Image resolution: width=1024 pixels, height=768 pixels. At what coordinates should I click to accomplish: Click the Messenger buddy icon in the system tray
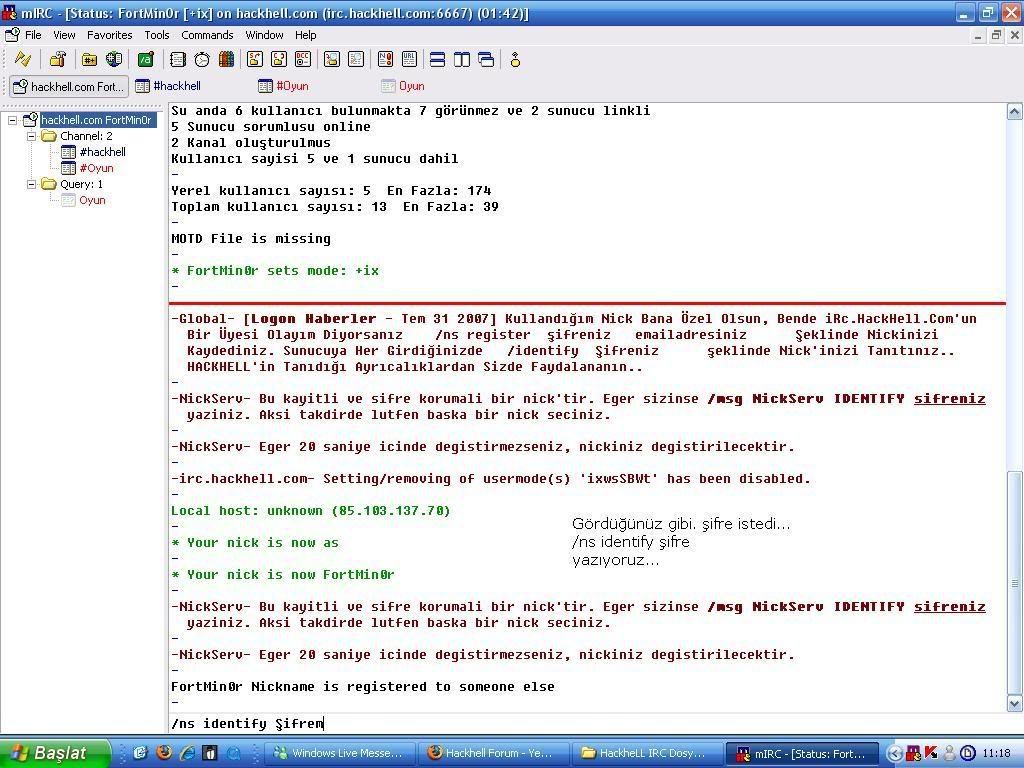[950, 753]
